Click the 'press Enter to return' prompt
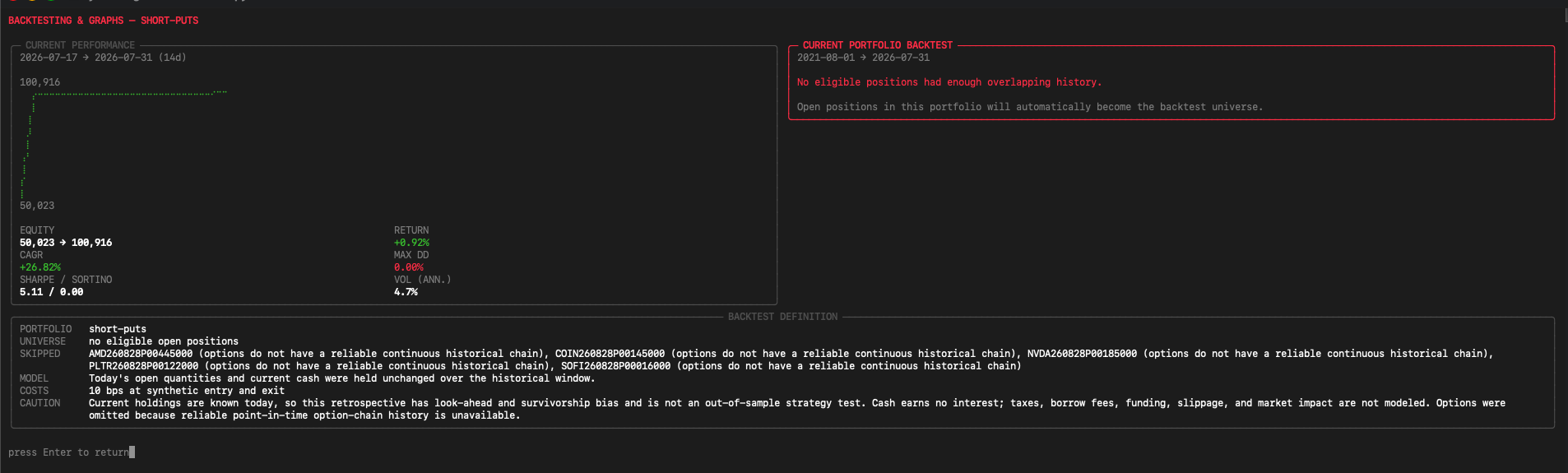Image resolution: width=1568 pixels, height=473 pixels. (x=69, y=452)
